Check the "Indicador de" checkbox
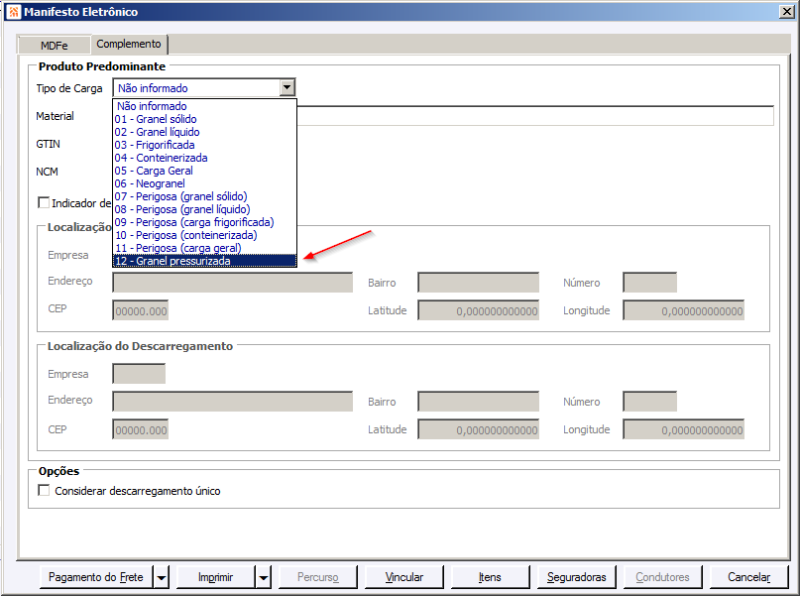 coord(43,202)
